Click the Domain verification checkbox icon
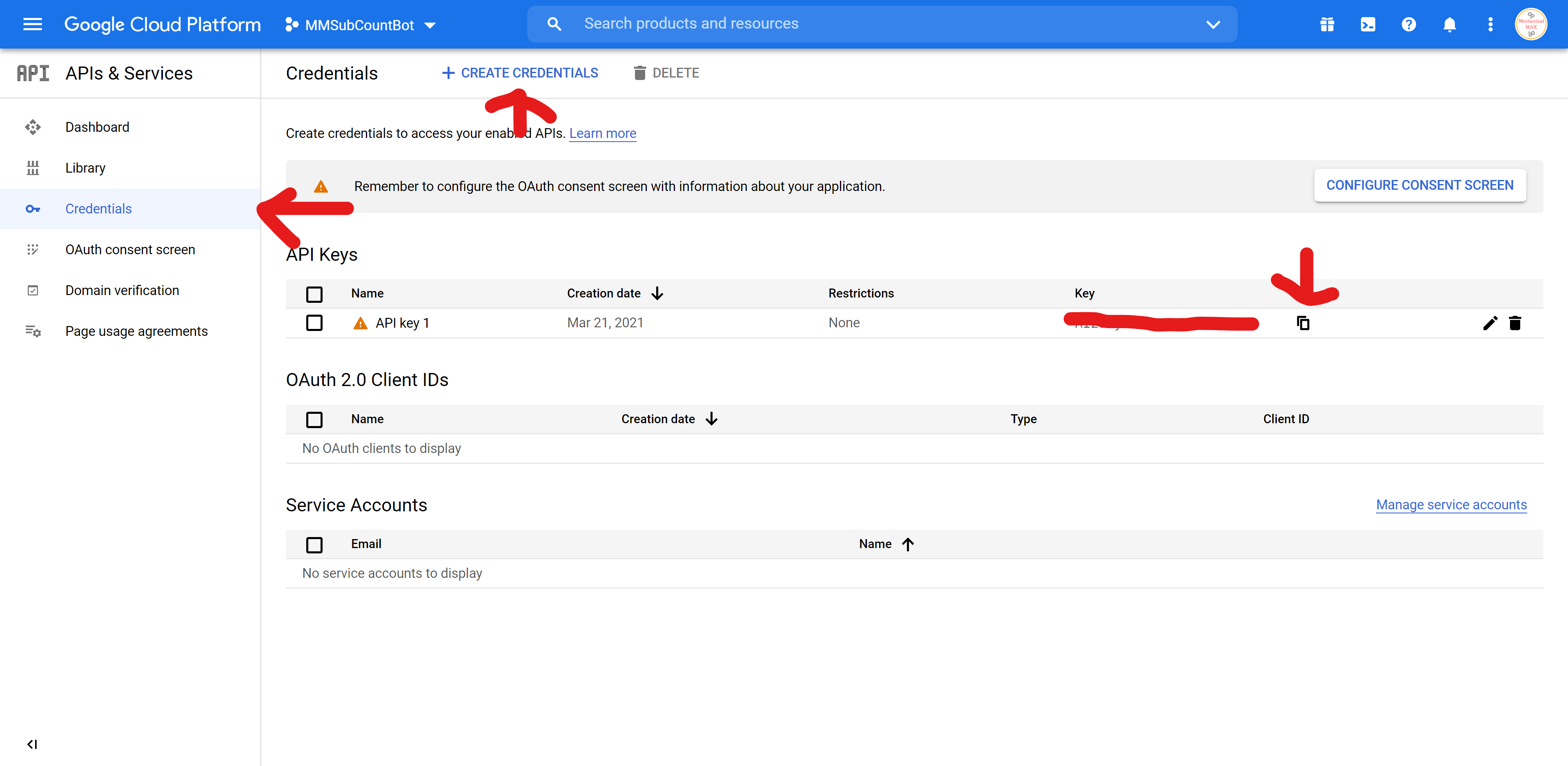The image size is (1568, 766). [x=33, y=290]
